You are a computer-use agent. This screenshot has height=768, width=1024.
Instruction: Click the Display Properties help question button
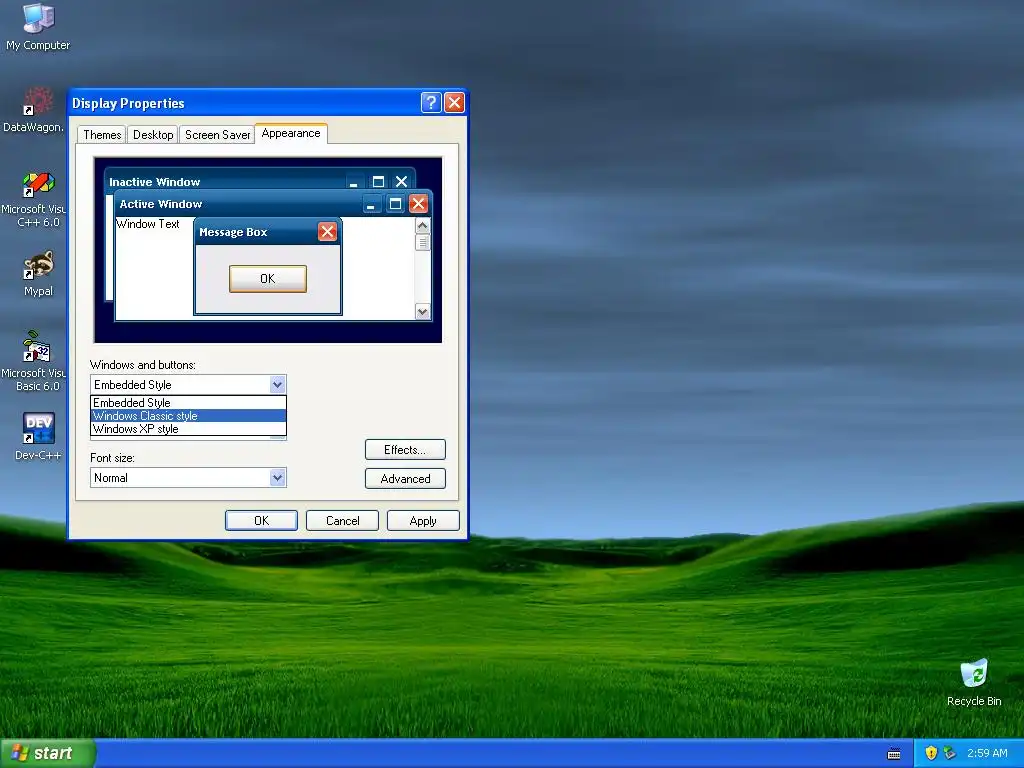pyautogui.click(x=431, y=103)
